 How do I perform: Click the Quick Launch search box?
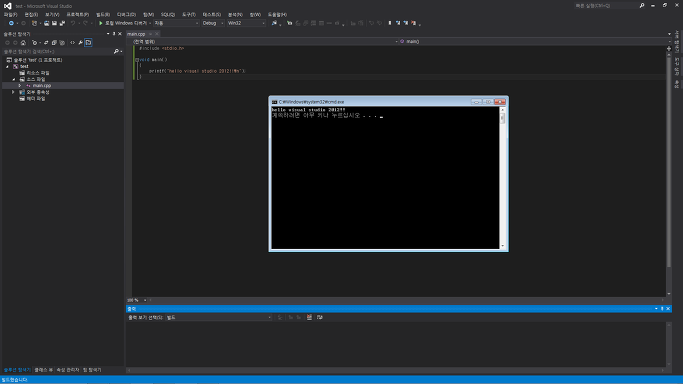605,6
